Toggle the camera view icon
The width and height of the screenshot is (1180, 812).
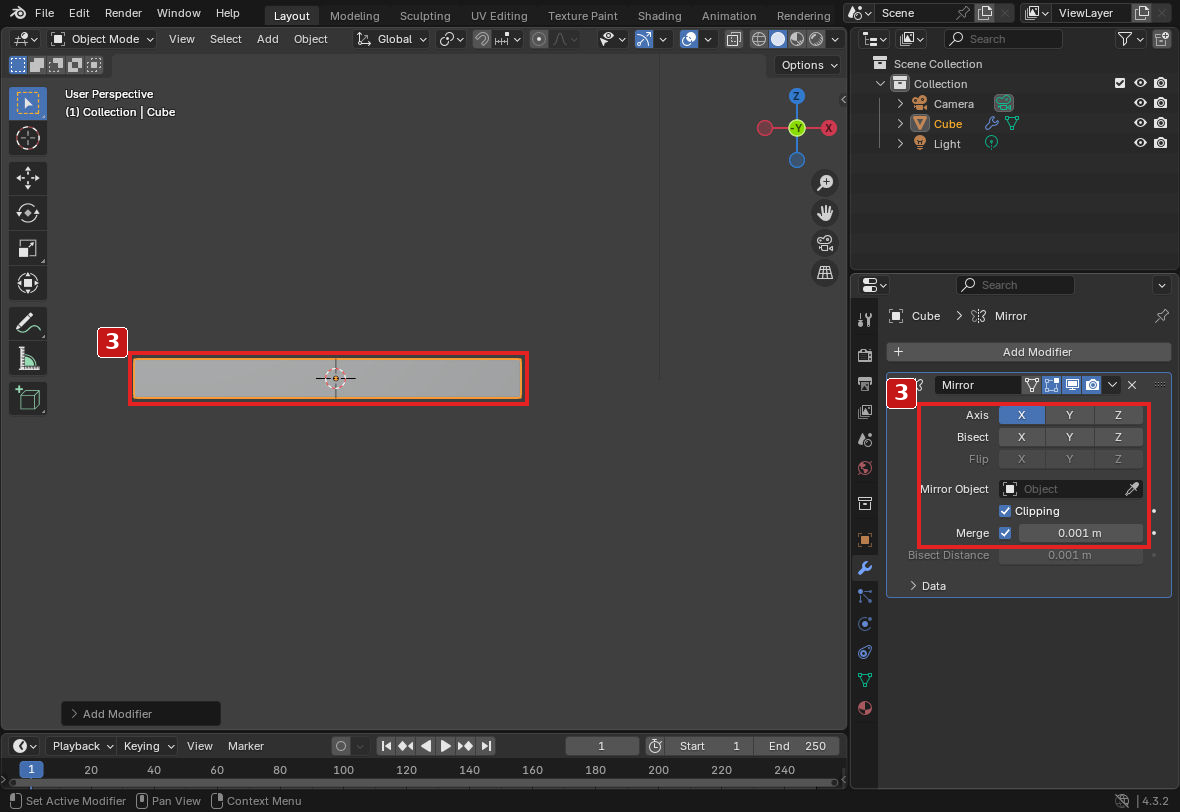(x=826, y=243)
